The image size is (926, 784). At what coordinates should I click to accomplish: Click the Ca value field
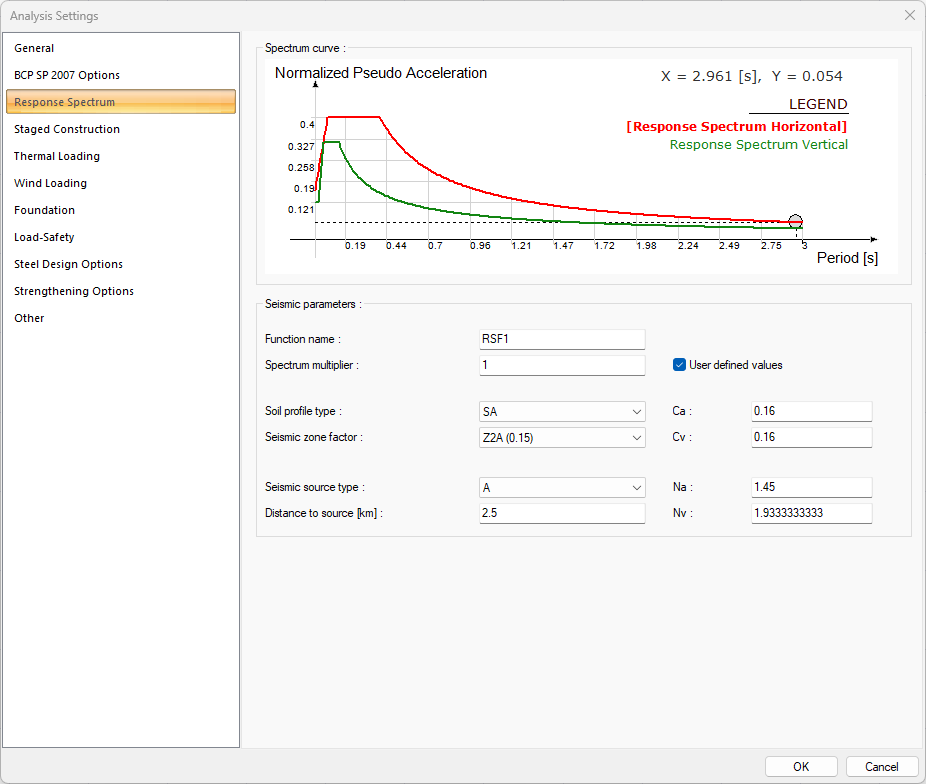point(811,412)
